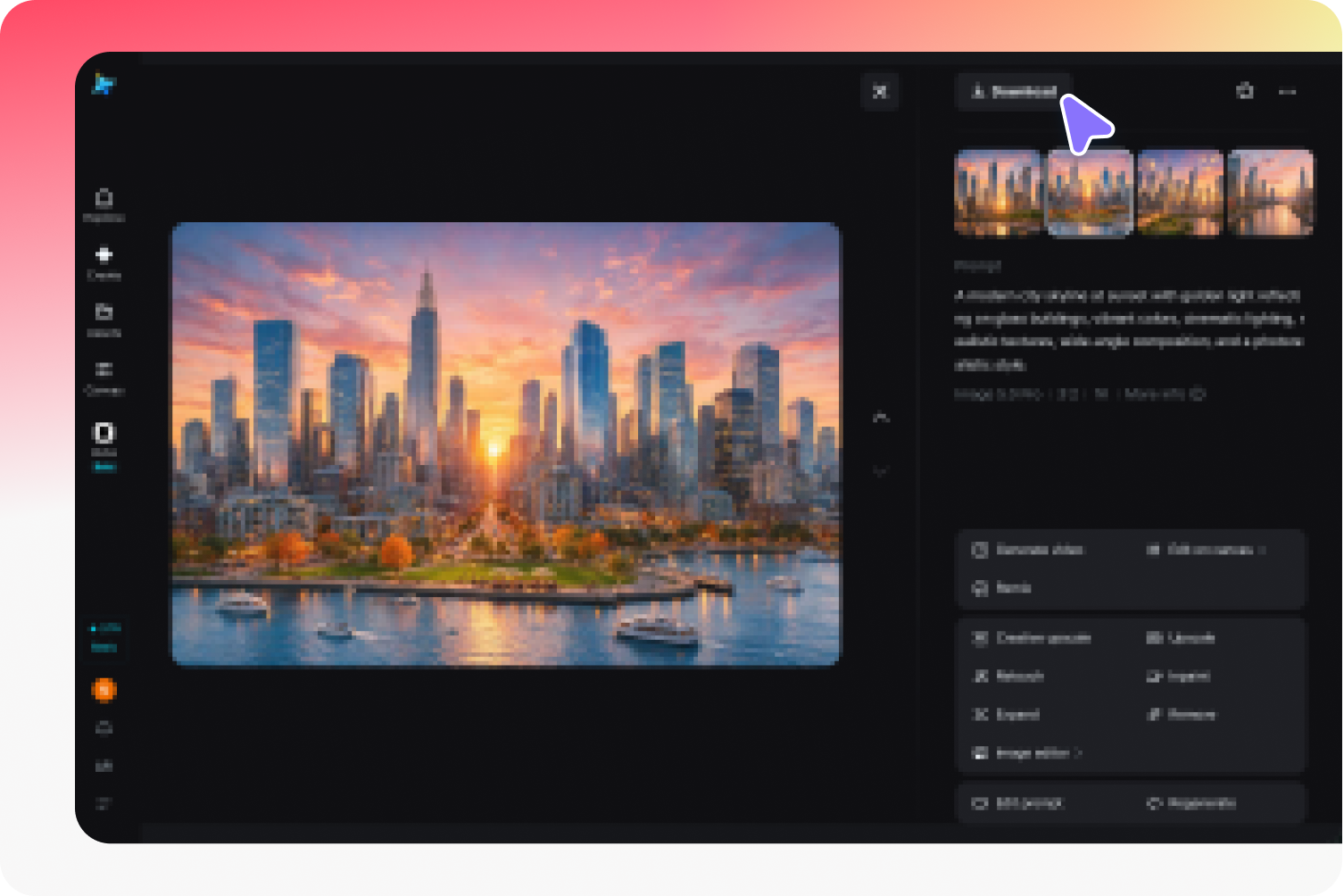
Task: Open the Explore home page from sidebar
Action: click(x=104, y=205)
